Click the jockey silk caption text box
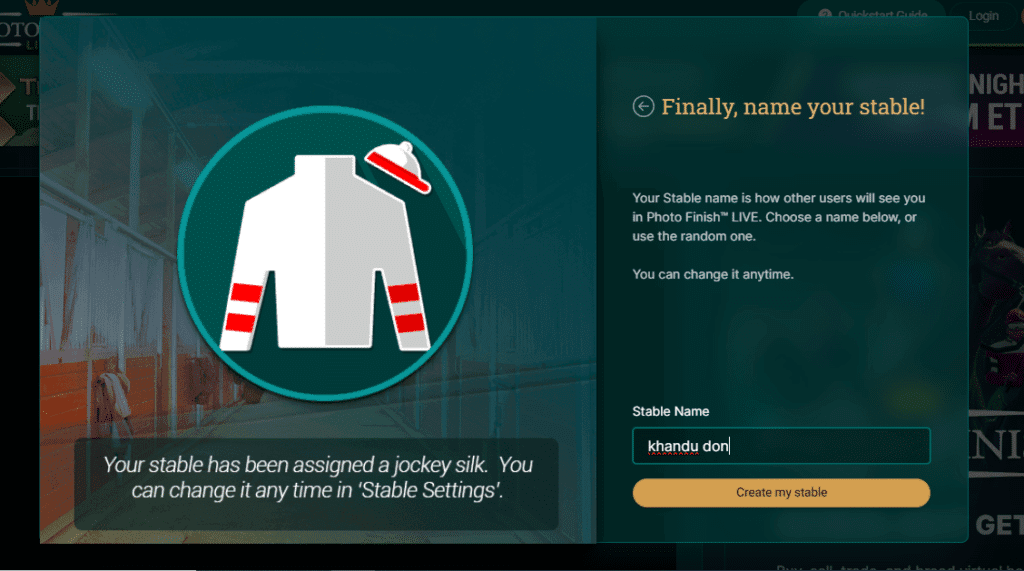The height and width of the screenshot is (571, 1024). (317, 483)
